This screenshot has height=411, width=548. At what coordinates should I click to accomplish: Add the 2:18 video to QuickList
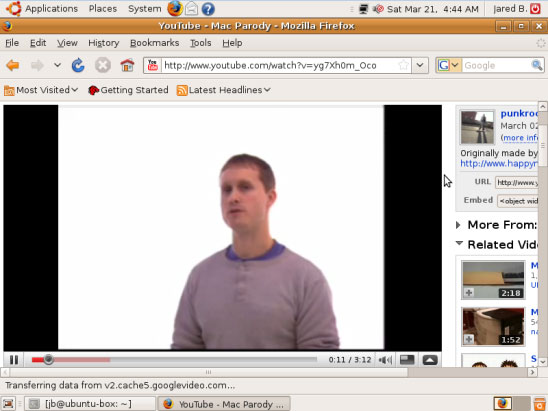(469, 293)
